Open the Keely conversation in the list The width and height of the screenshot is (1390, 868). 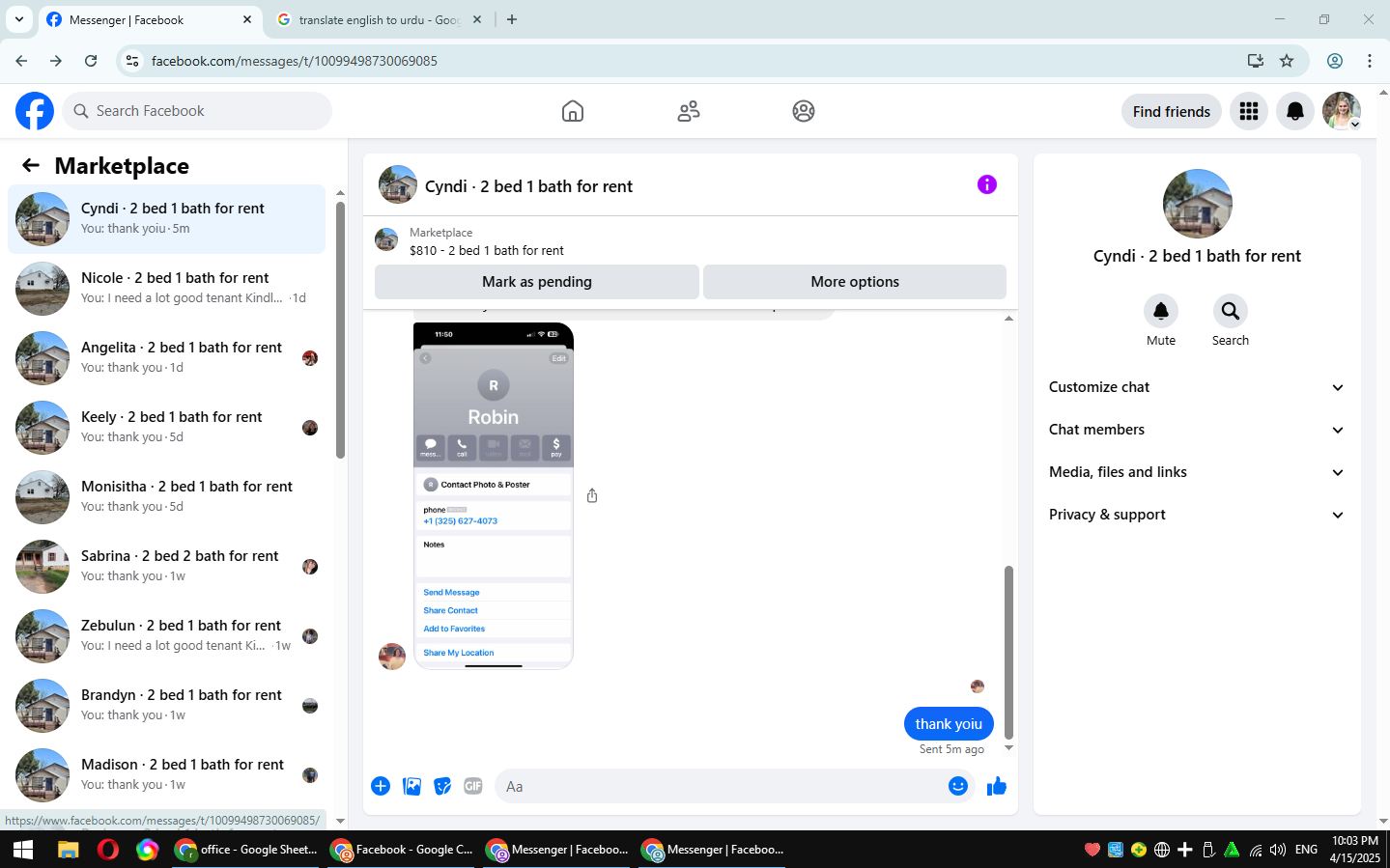pyautogui.click(x=166, y=428)
